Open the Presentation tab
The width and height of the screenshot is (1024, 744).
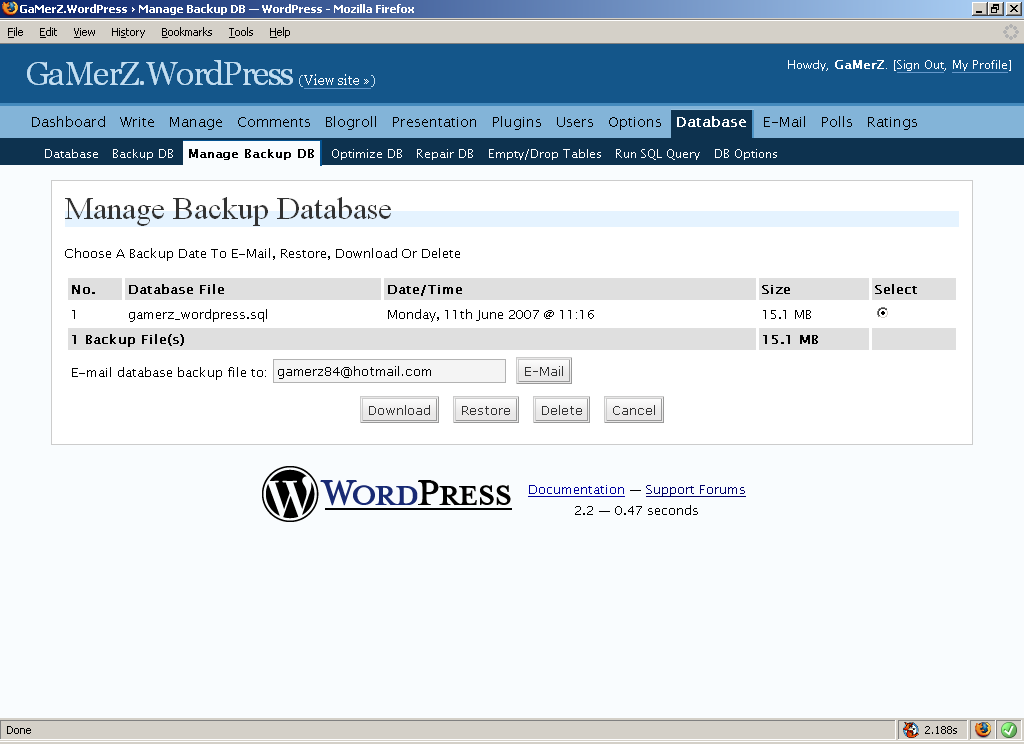(434, 122)
